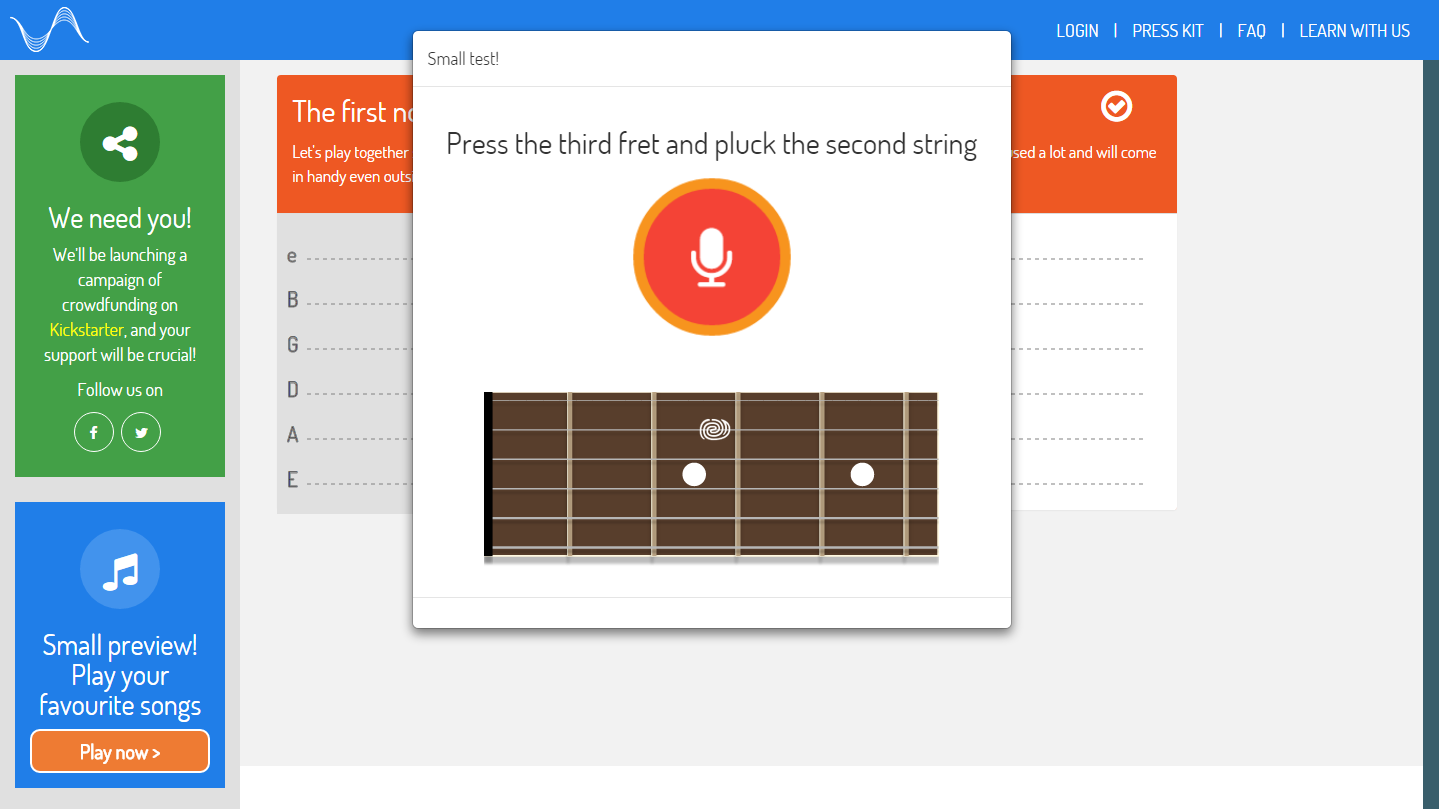
Task: Click the page's vertical scrollbar
Action: [x=1431, y=434]
